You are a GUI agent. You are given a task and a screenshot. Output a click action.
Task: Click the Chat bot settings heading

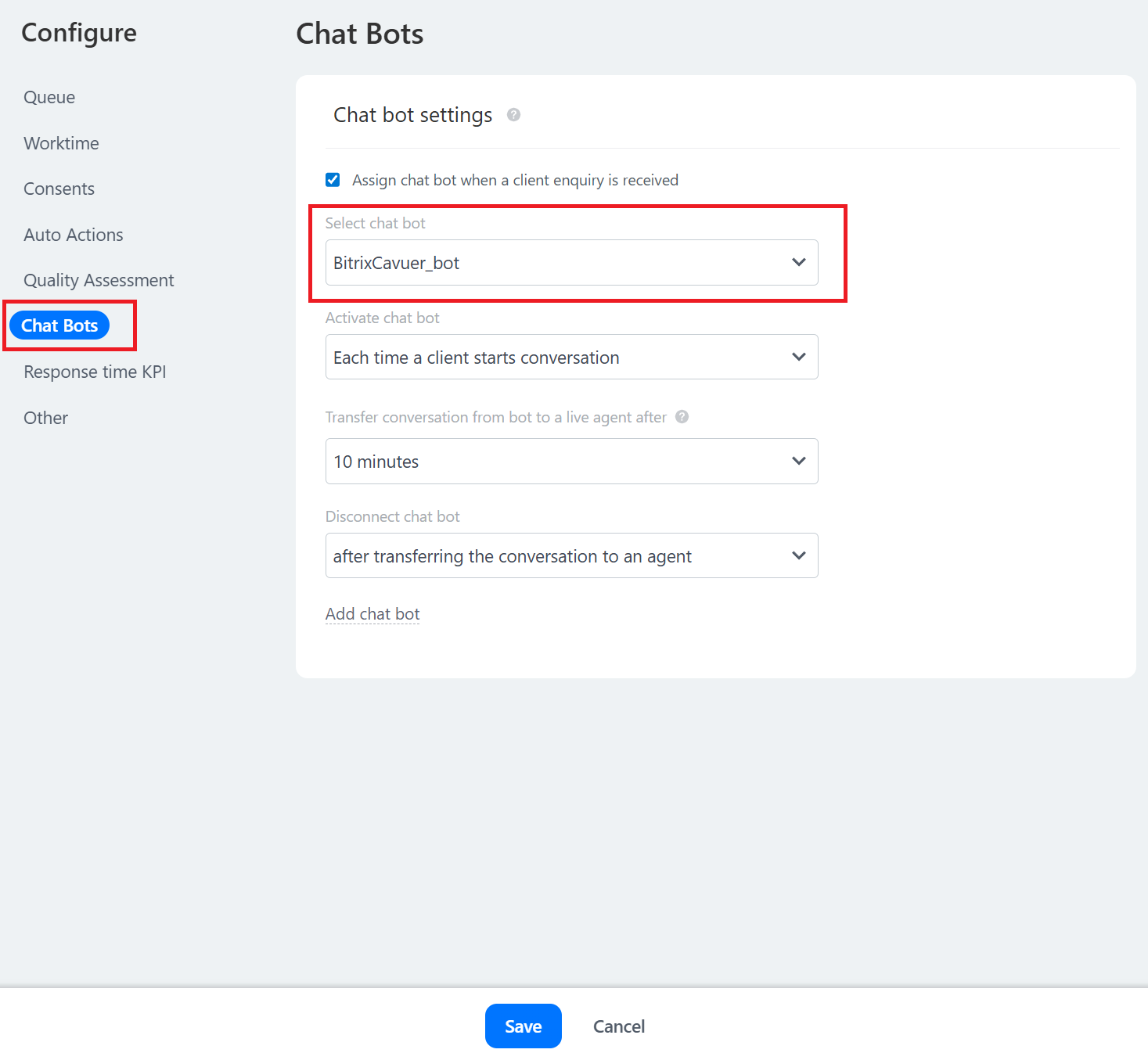click(412, 115)
